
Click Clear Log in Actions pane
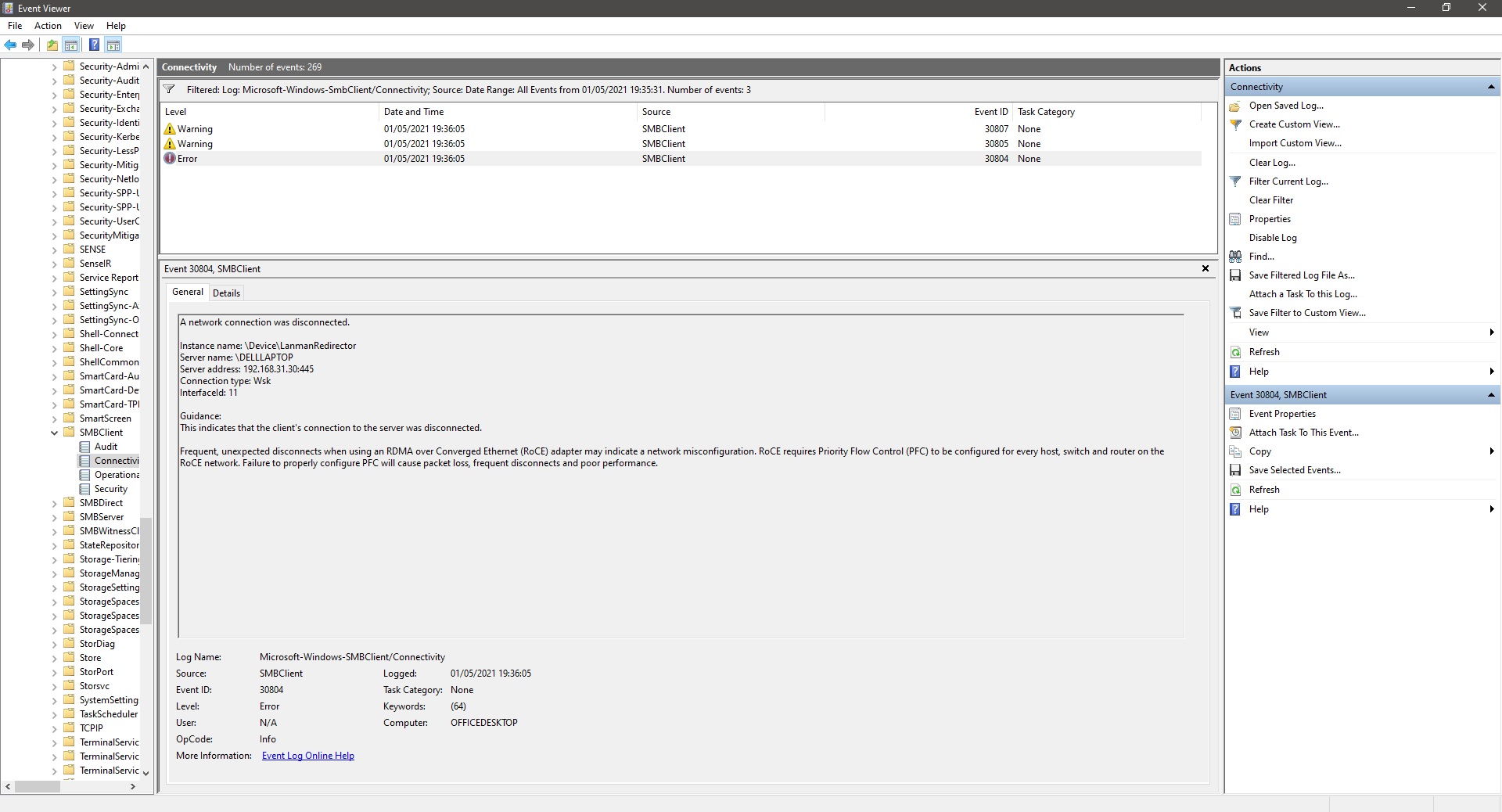(x=1272, y=163)
